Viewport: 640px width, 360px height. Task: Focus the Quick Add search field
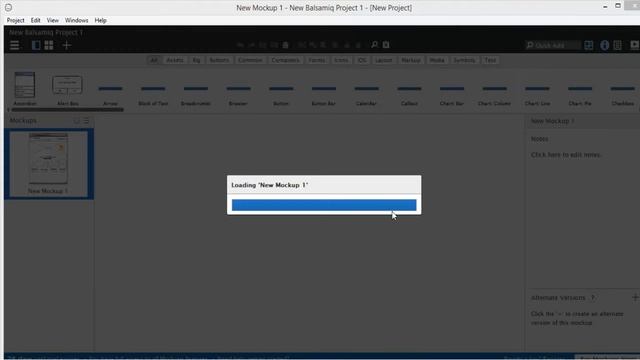click(x=553, y=45)
